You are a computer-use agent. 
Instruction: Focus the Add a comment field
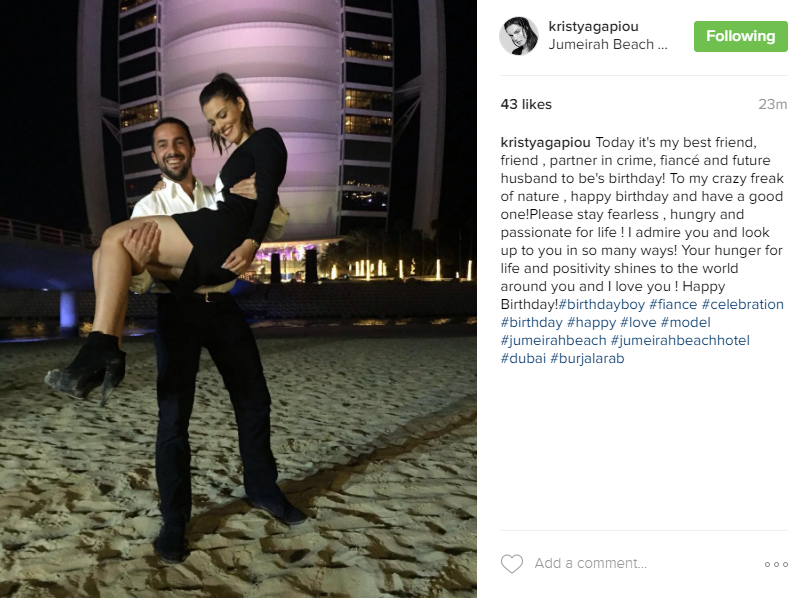645,563
